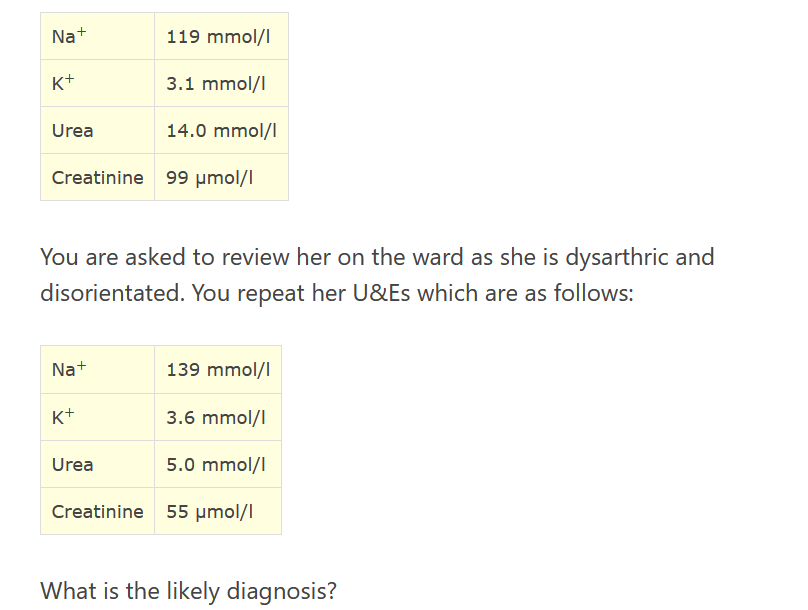Screen dimensions: 808x610
Task: Click the 'What is the likely diagnosis?' question
Action: click(189, 591)
